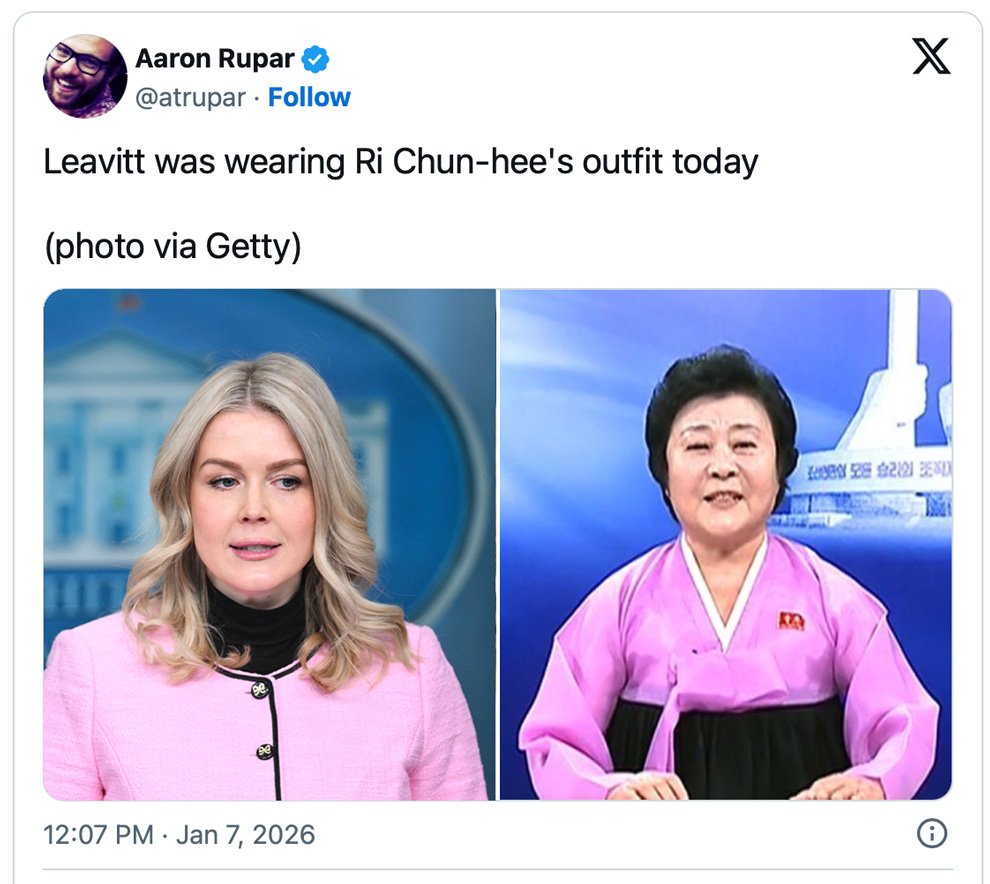Open Aaron Rupar's profile avatar
The width and height of the screenshot is (990, 884).
(85, 76)
